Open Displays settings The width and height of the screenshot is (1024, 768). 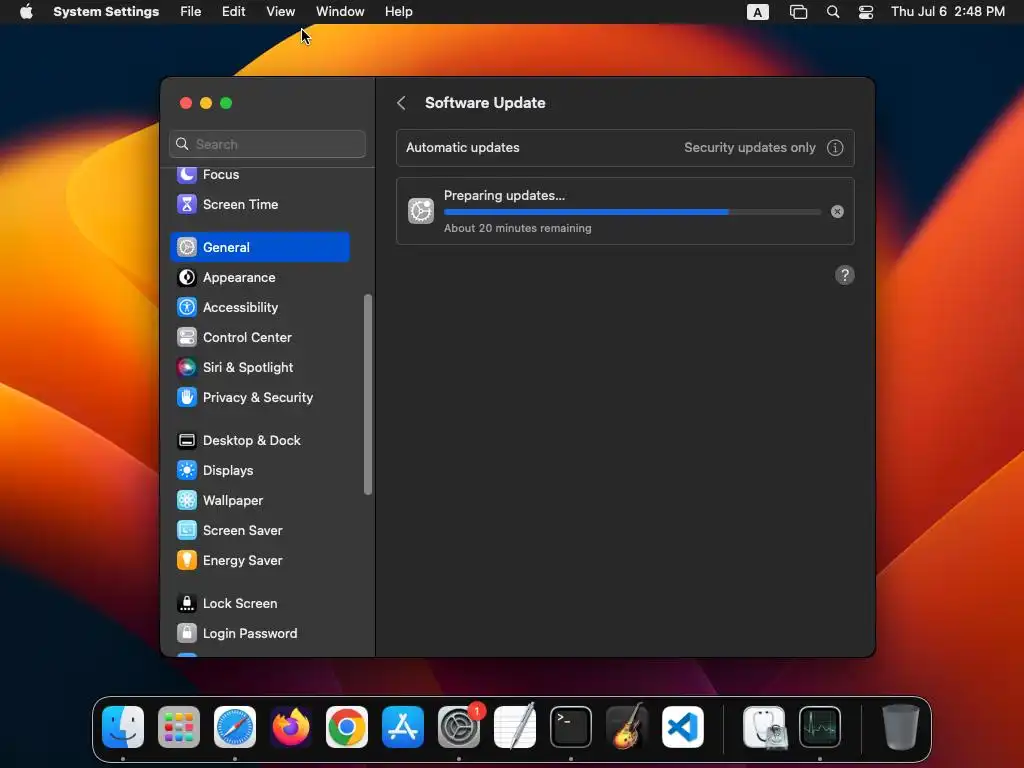point(259,471)
